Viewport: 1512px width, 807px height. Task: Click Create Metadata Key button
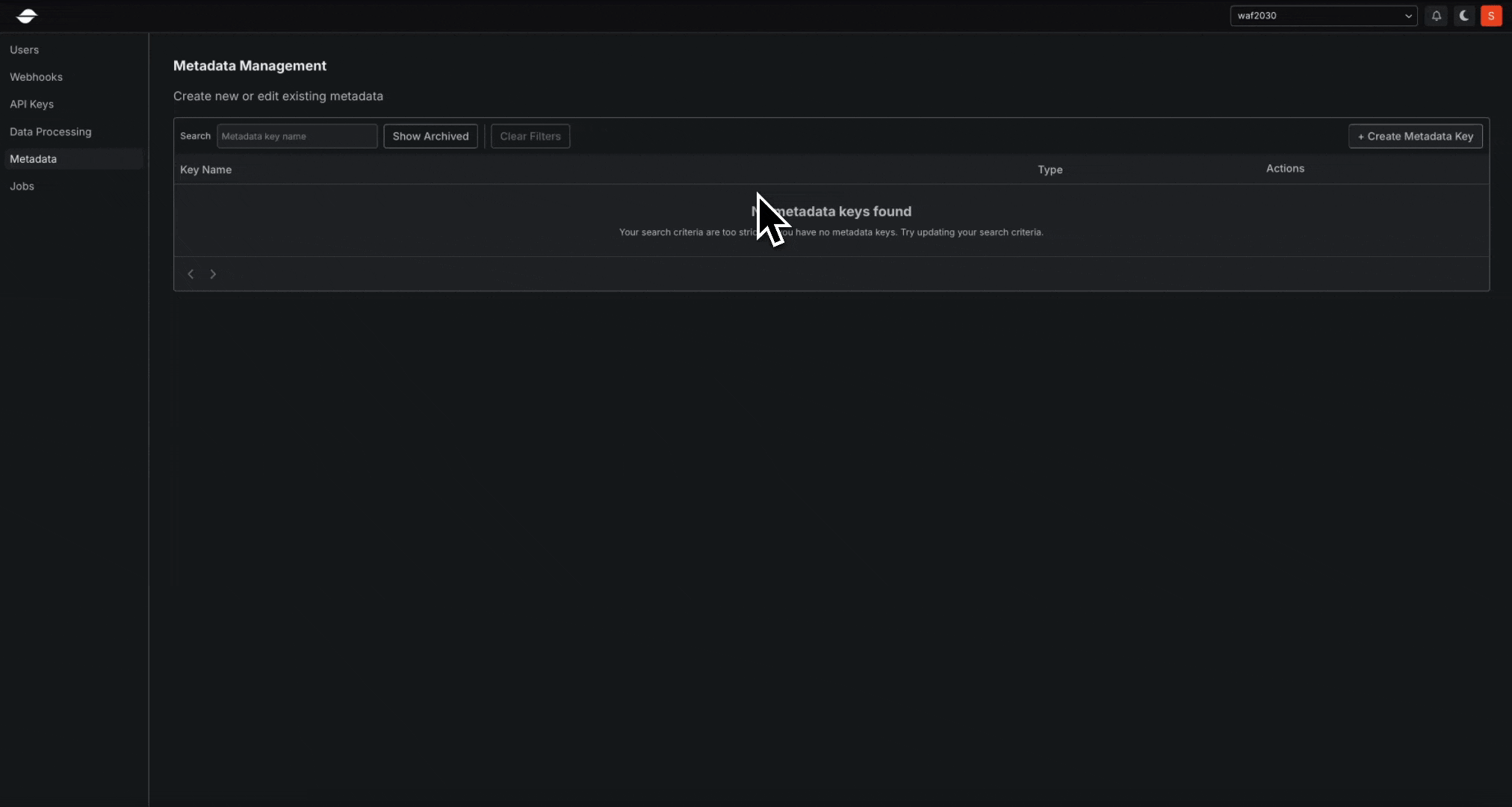1415,136
